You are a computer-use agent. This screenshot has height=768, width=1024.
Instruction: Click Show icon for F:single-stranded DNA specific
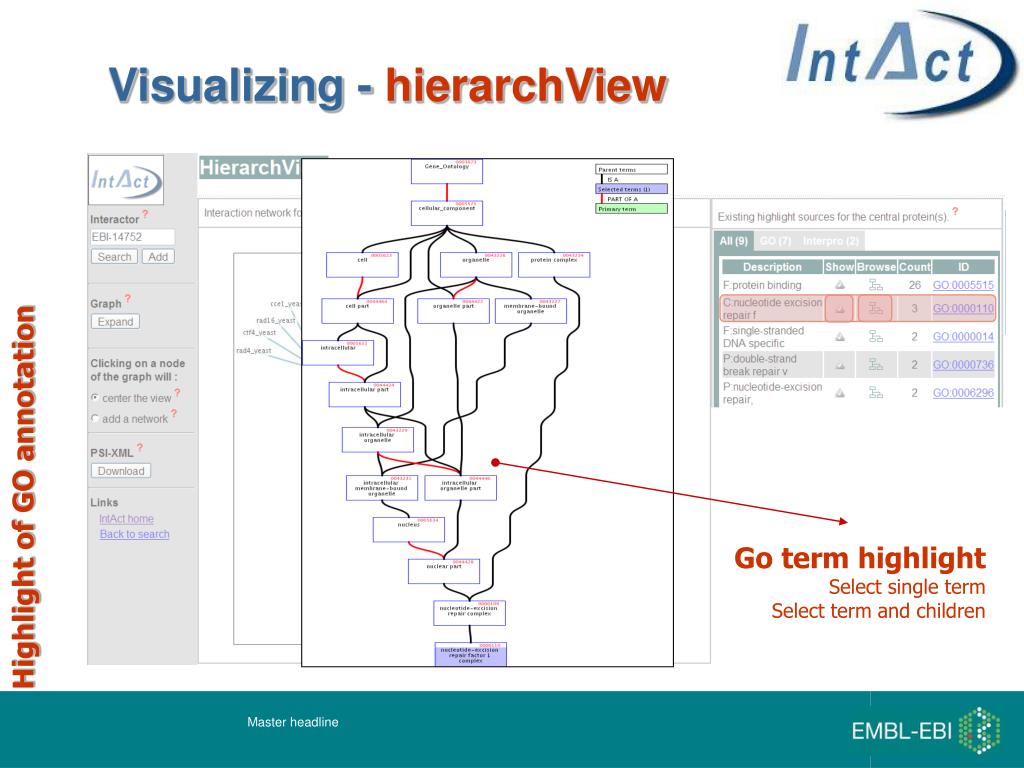pos(840,336)
